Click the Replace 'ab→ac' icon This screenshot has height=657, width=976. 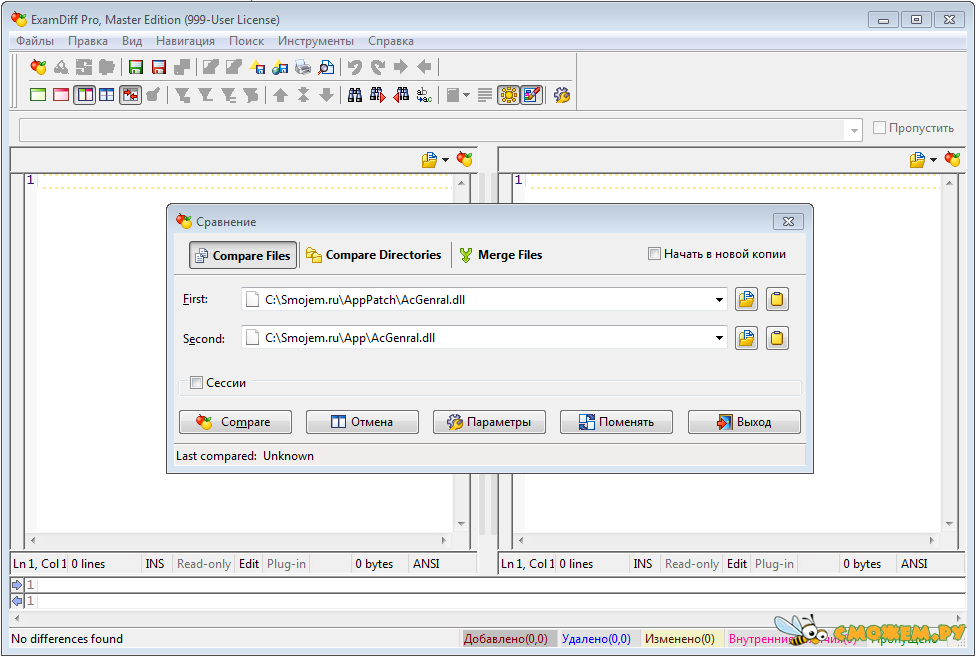pyautogui.click(x=424, y=95)
